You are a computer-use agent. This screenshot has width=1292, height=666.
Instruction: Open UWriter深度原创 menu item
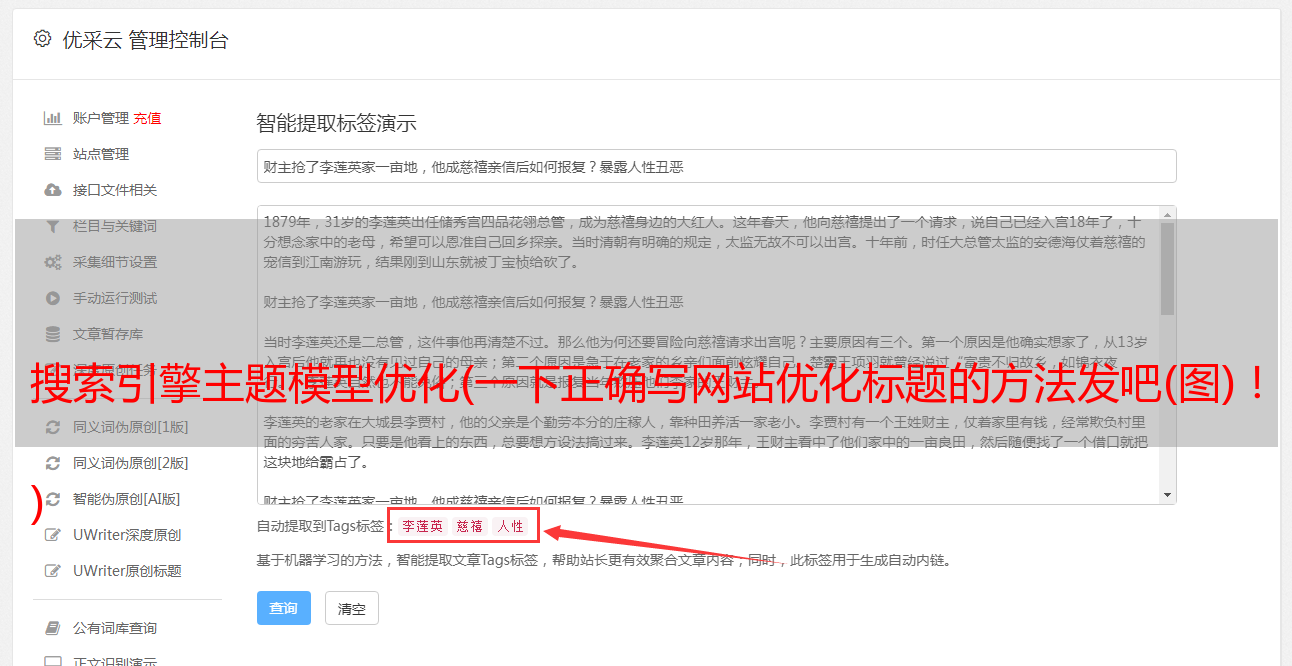(127, 535)
